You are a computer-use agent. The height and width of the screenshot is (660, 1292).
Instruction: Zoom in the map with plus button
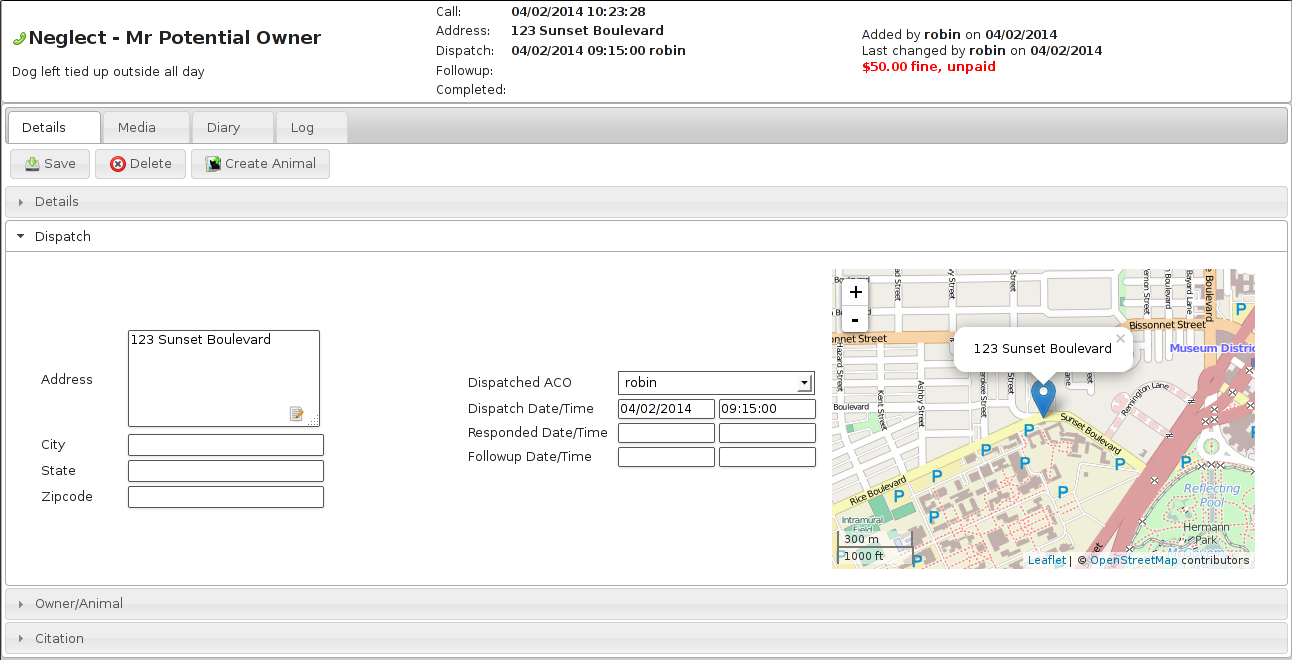point(855,292)
